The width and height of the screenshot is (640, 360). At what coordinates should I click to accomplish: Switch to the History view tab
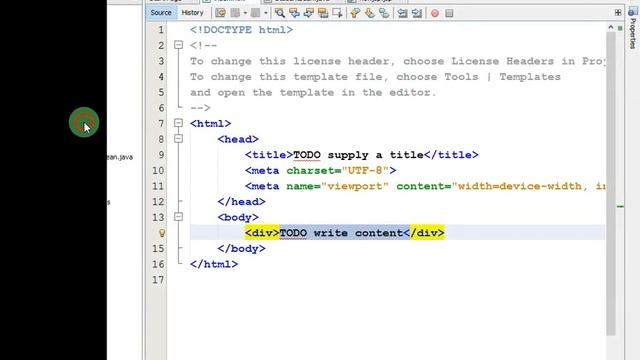pyautogui.click(x=192, y=13)
